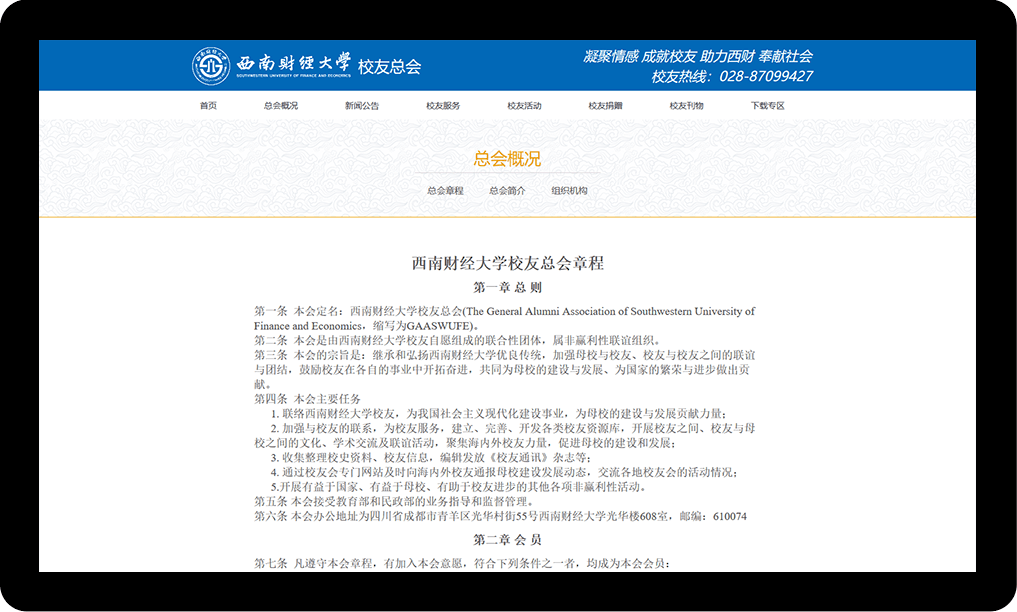Switch to the 总会简介 sub-tab
This screenshot has width=1017, height=612.
(x=507, y=191)
